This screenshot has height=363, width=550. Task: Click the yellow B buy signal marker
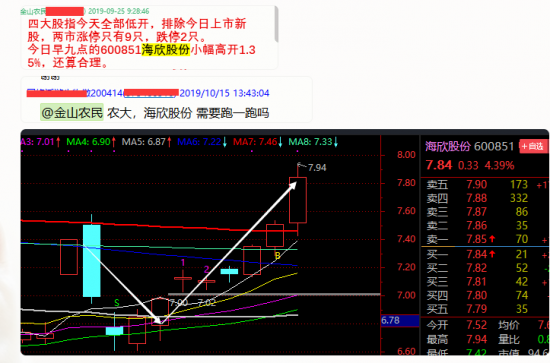277,255
